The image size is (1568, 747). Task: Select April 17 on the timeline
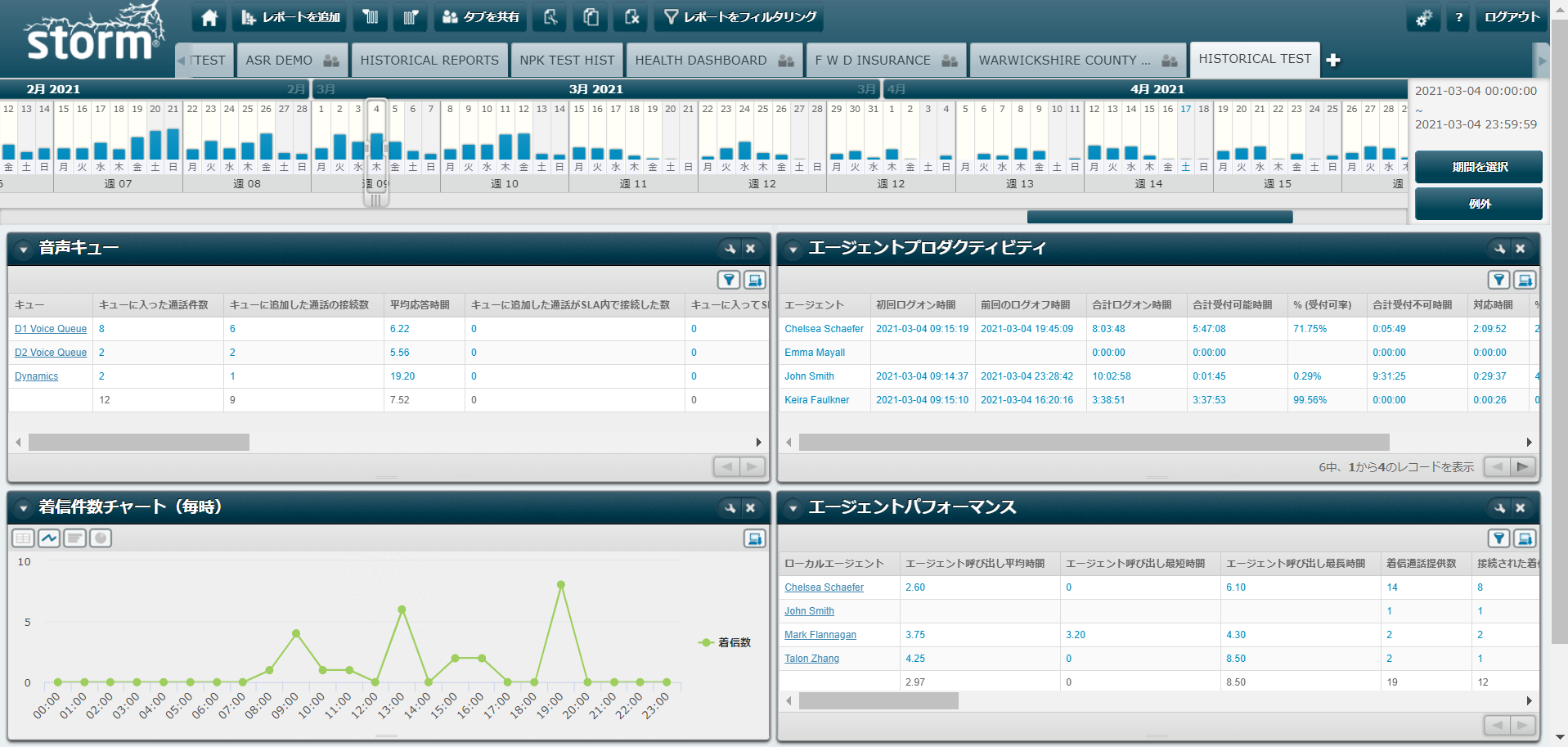click(x=1185, y=136)
